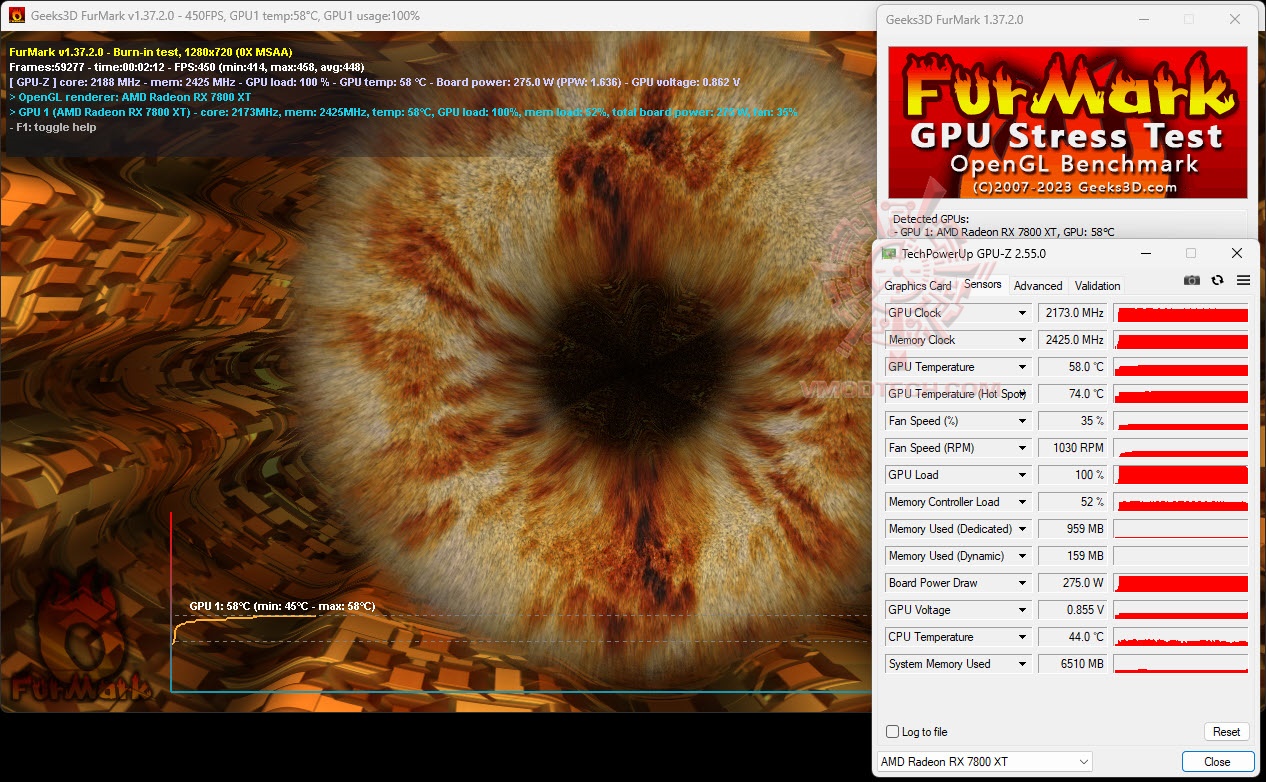Capture a screenshot using GPU-Z camera icon
The height and width of the screenshot is (782, 1266).
(1191, 281)
